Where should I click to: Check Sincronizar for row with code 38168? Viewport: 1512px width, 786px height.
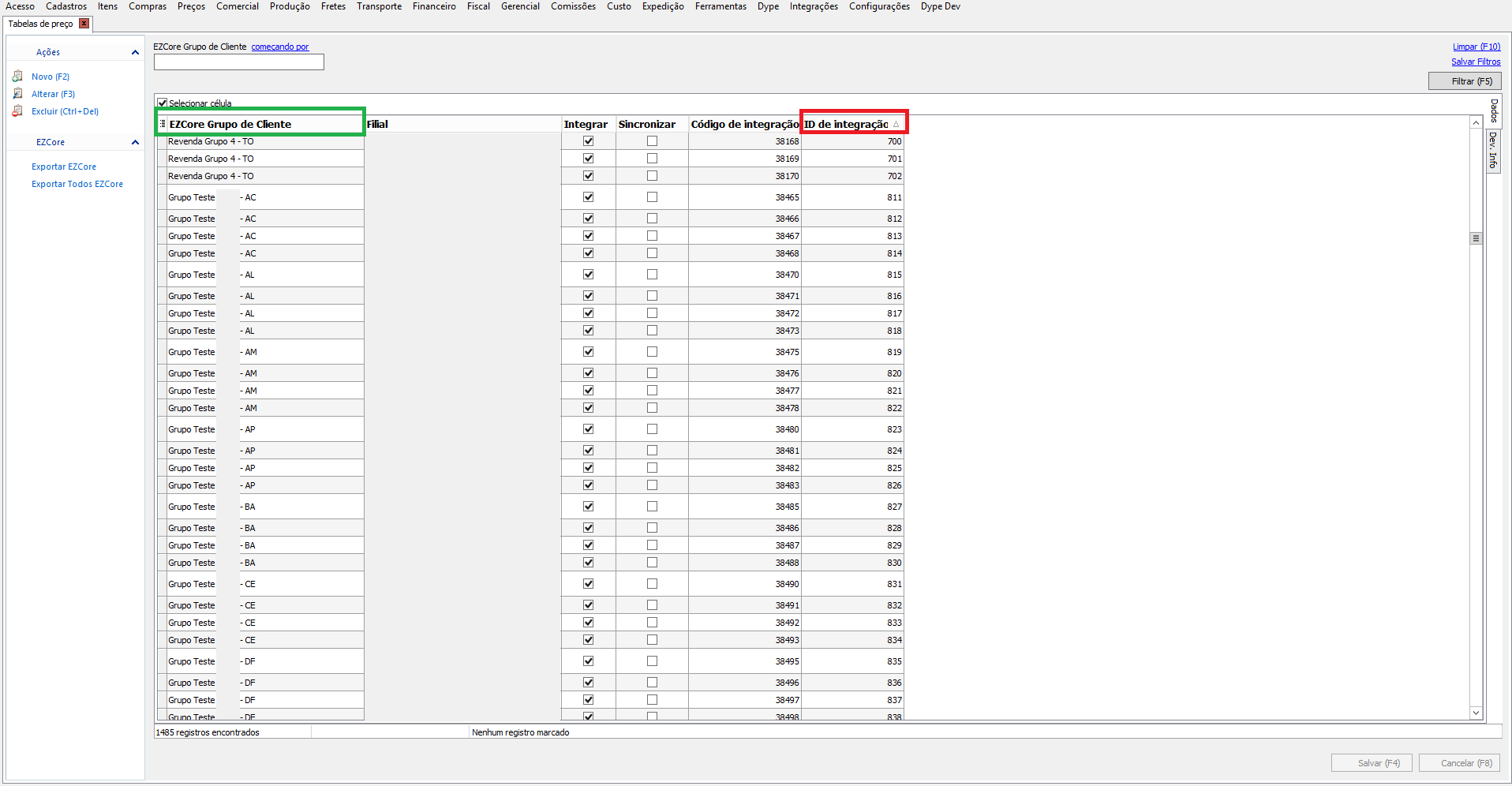pyautogui.click(x=652, y=141)
